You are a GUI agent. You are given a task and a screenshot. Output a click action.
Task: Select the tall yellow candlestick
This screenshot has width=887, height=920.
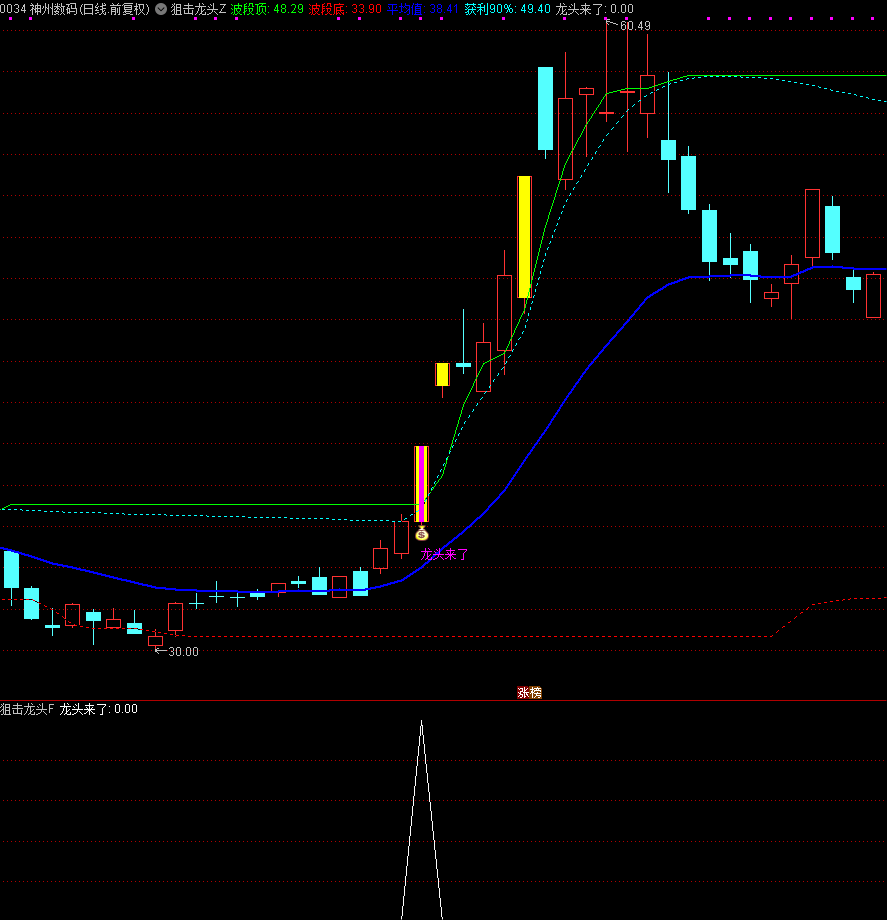(x=524, y=237)
